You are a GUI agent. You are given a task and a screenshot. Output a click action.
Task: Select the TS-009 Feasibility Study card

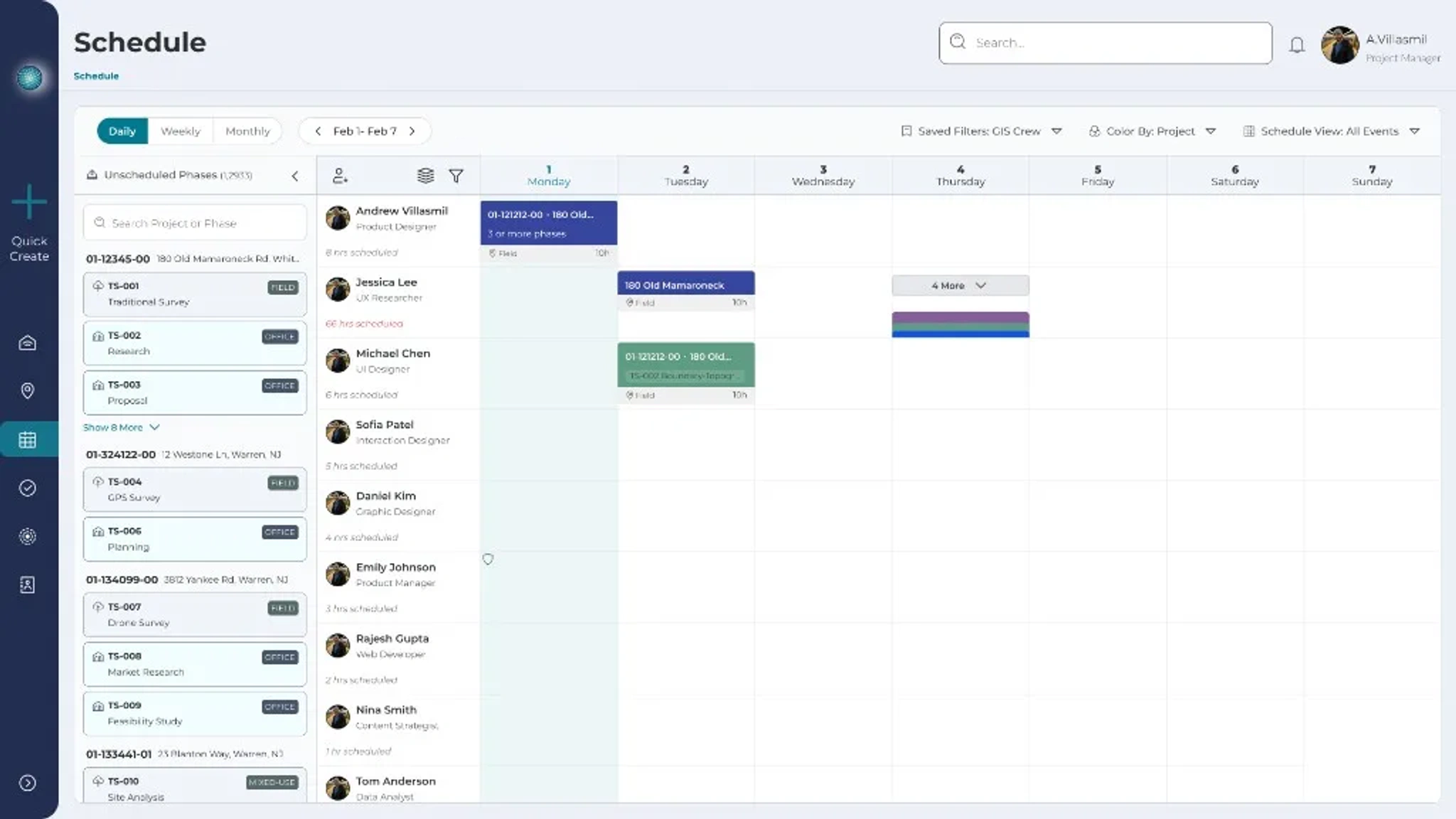tap(195, 713)
